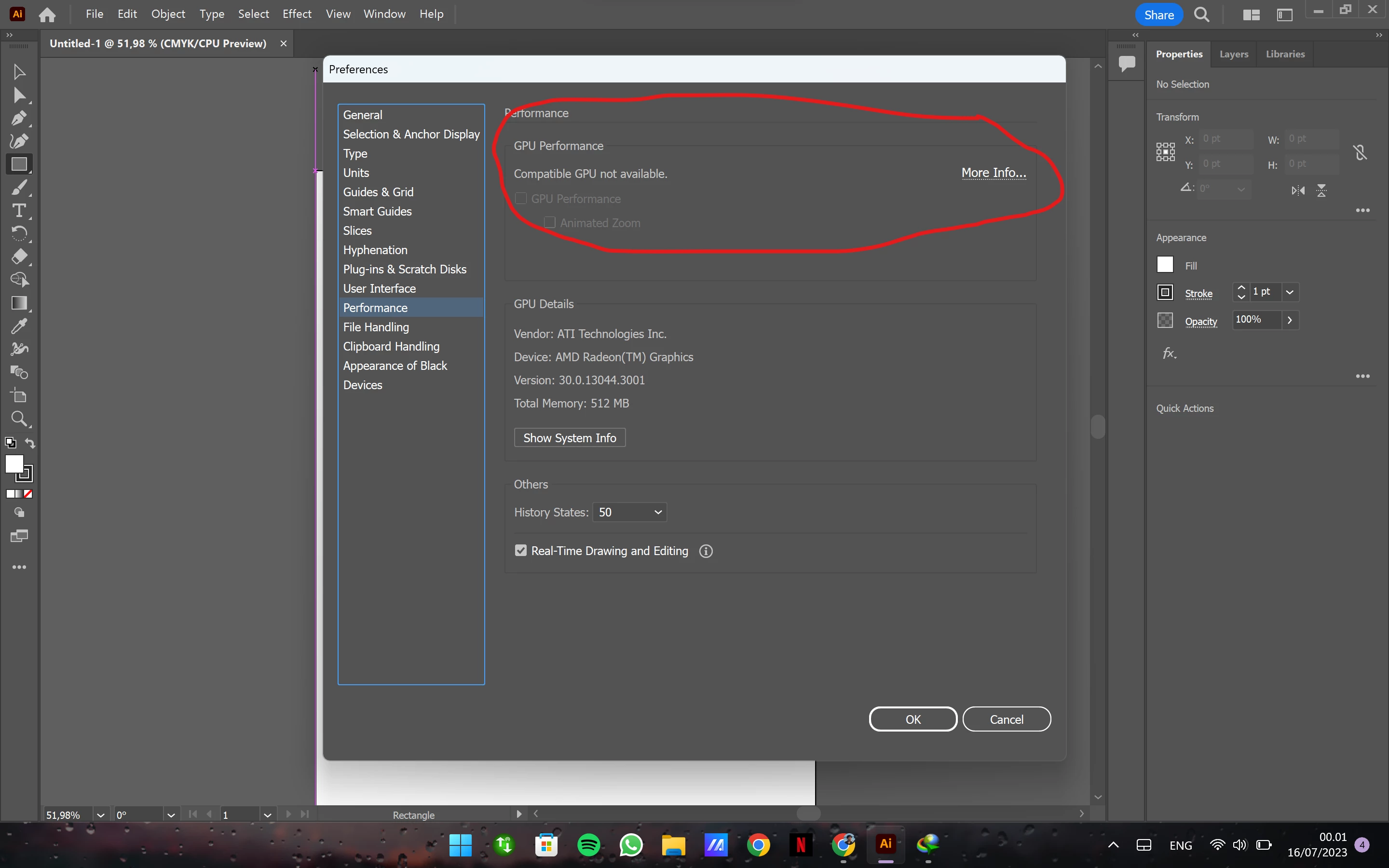Image resolution: width=1389 pixels, height=868 pixels.
Task: Toggle the Animated Zoom checkbox
Action: (549, 223)
